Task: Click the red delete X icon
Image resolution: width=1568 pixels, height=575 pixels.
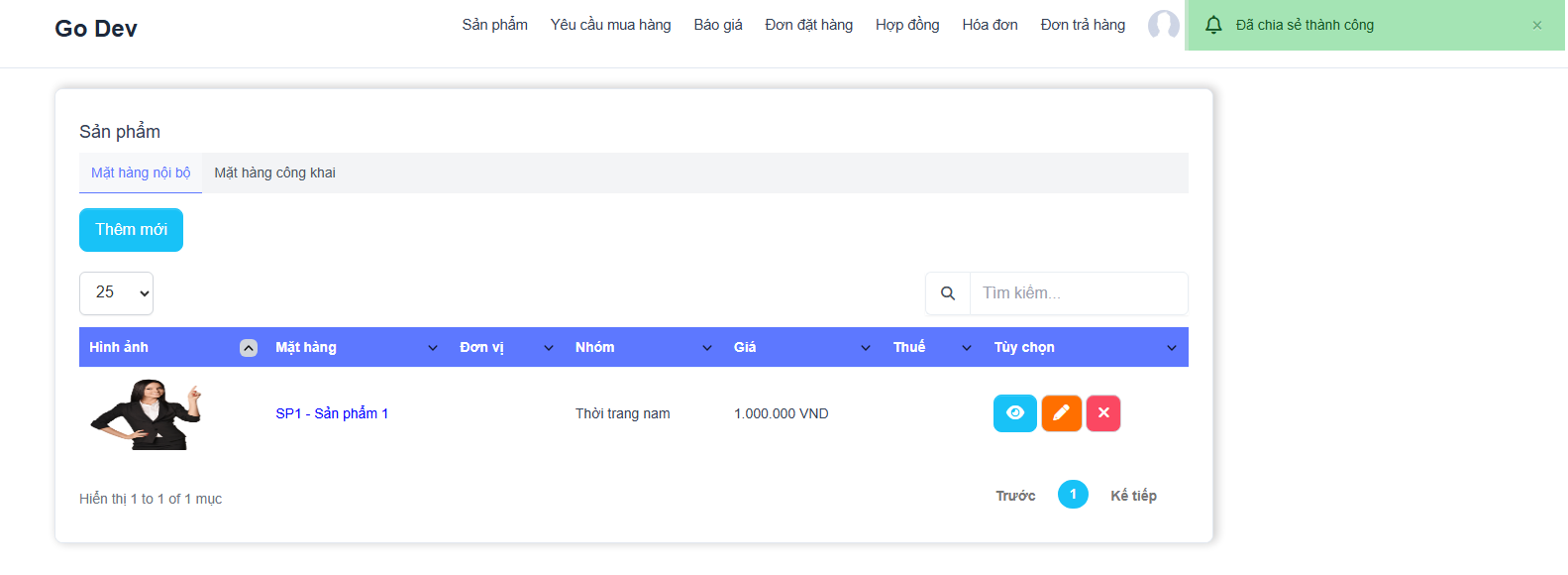Action: coord(1103,413)
